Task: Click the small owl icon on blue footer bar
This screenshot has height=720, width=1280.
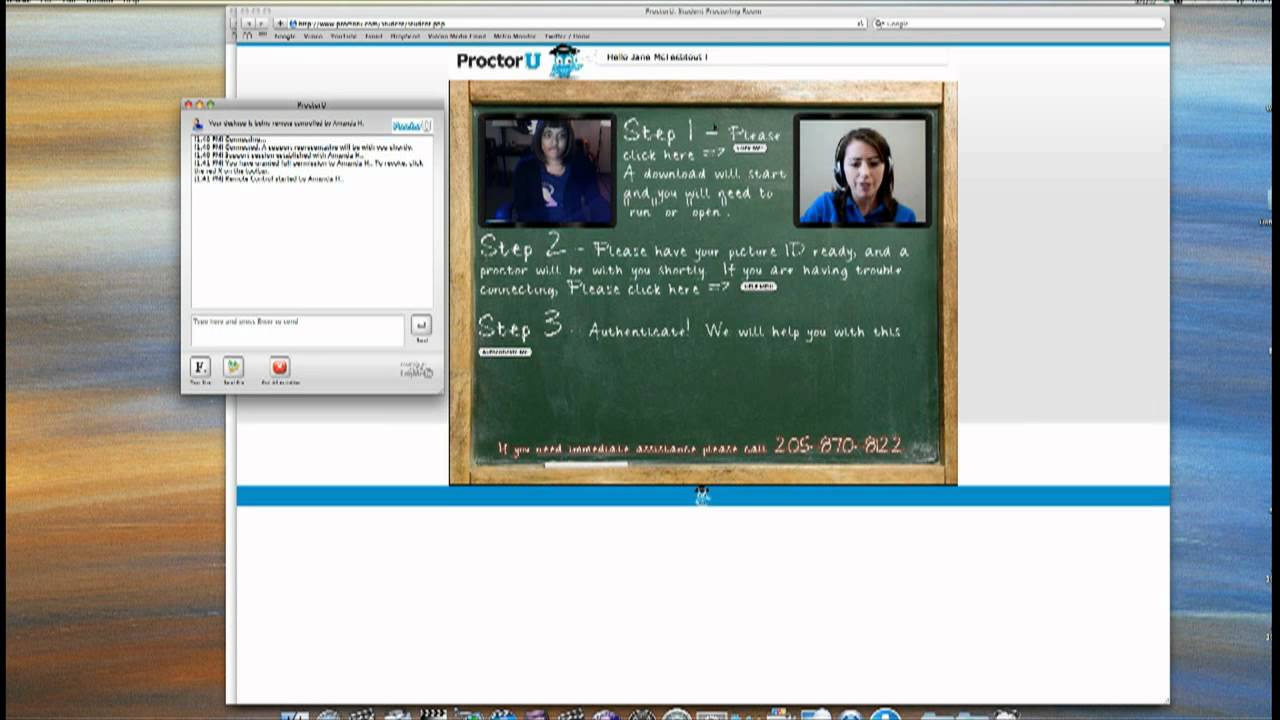Action: click(x=702, y=495)
